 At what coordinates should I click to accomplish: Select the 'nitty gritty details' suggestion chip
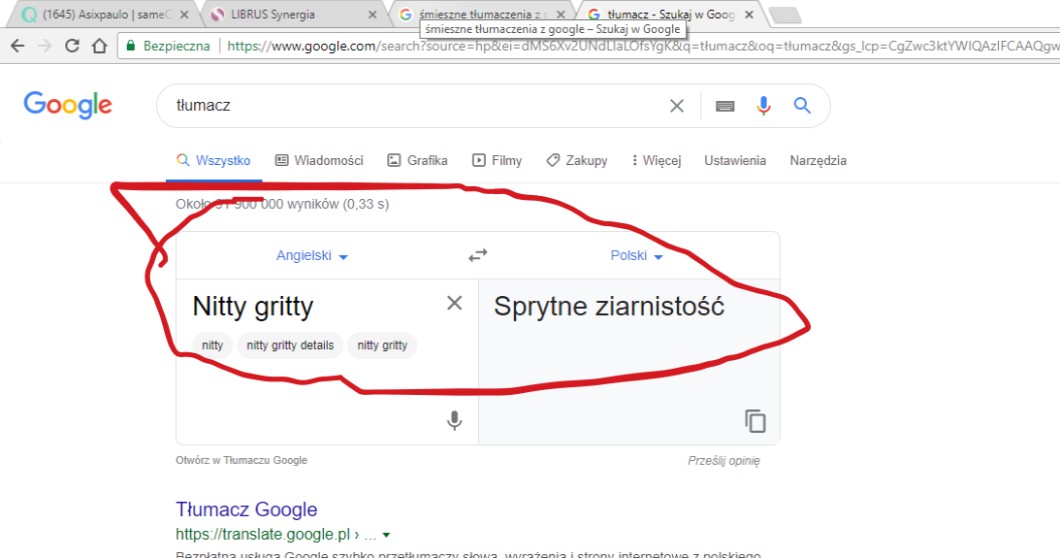(290, 345)
